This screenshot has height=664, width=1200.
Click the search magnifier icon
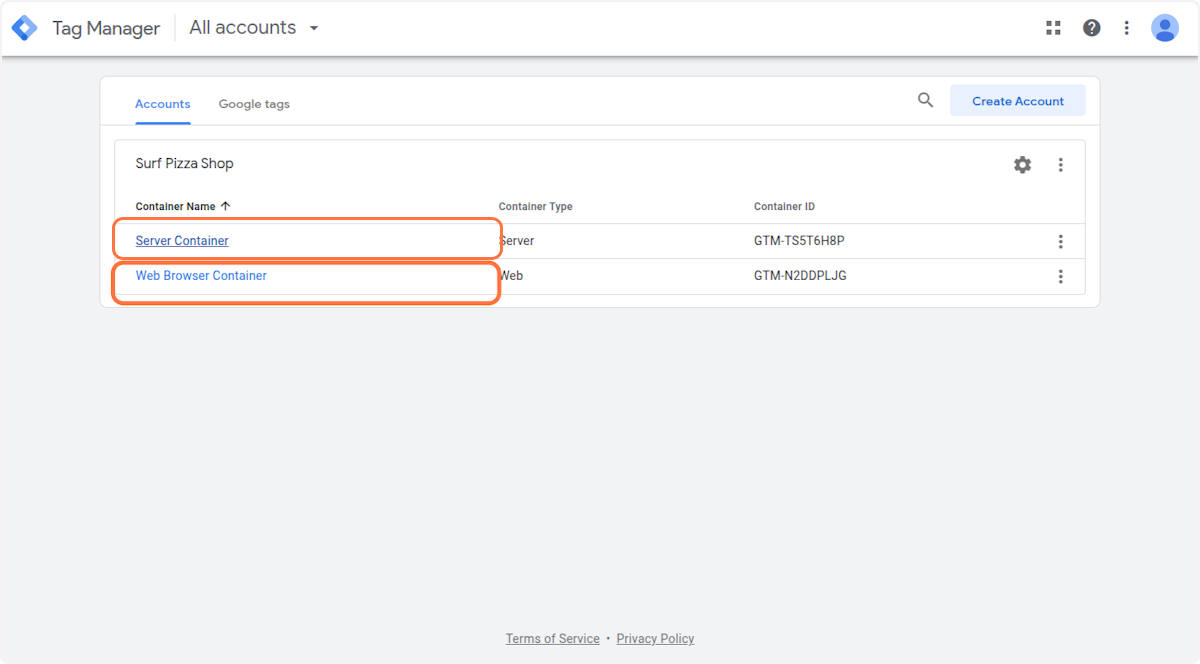pyautogui.click(x=926, y=100)
